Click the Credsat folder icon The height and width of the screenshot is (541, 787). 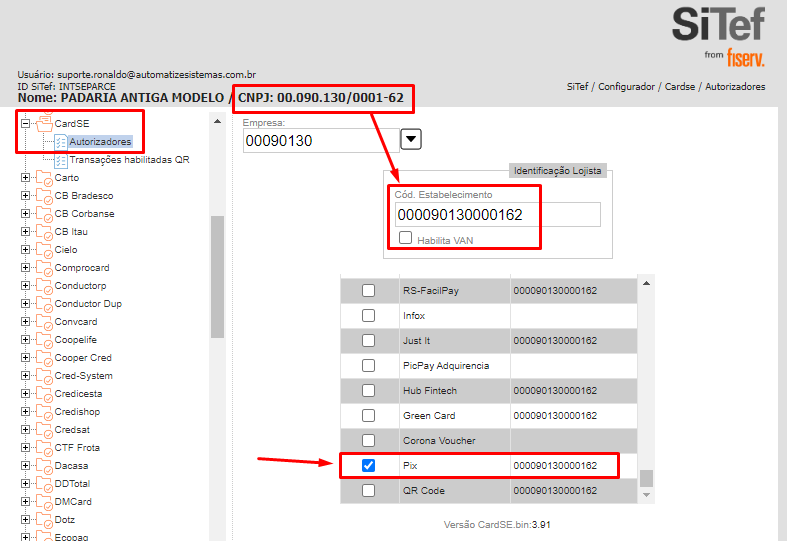(44, 430)
